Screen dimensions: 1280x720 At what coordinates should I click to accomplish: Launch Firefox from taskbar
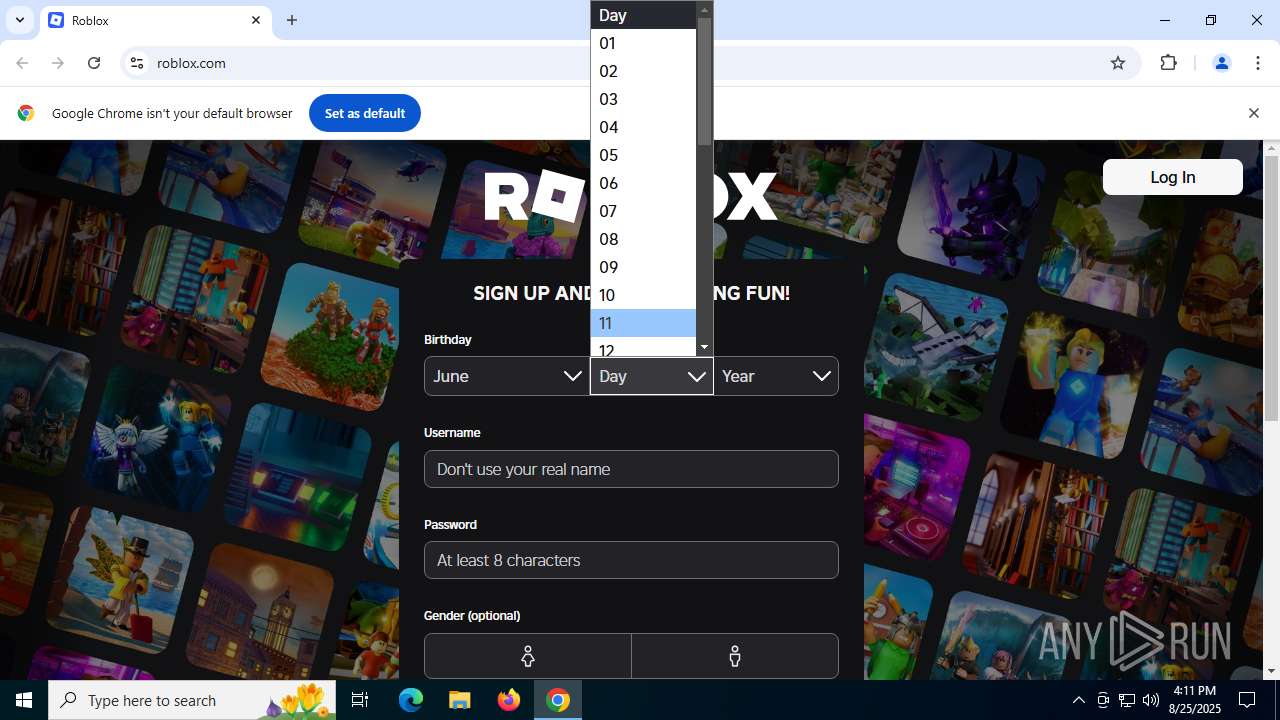click(x=509, y=700)
